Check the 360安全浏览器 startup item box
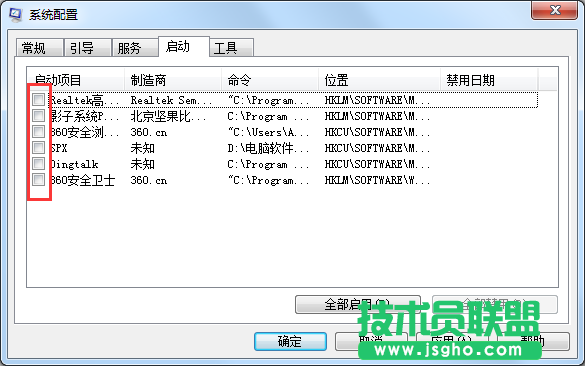 [38, 132]
